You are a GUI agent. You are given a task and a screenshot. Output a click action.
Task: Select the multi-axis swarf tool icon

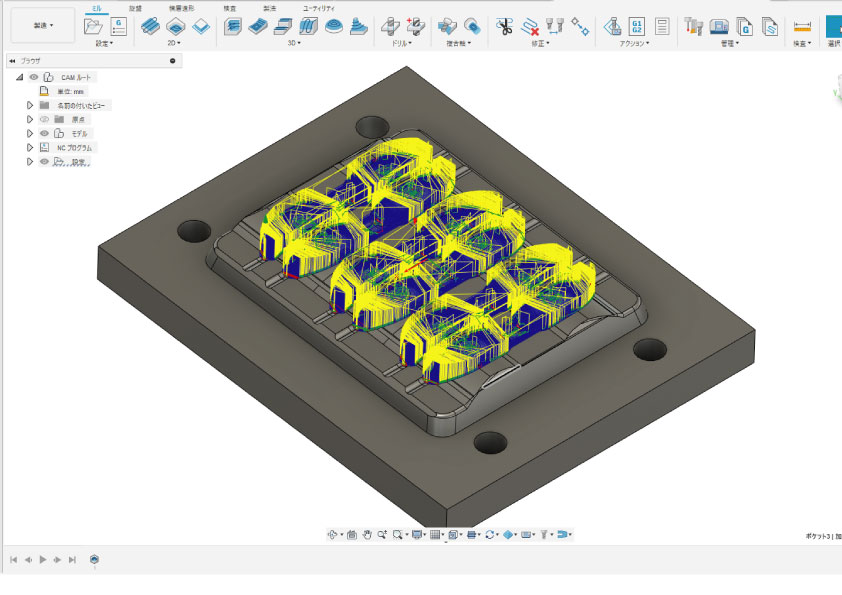click(x=446, y=26)
